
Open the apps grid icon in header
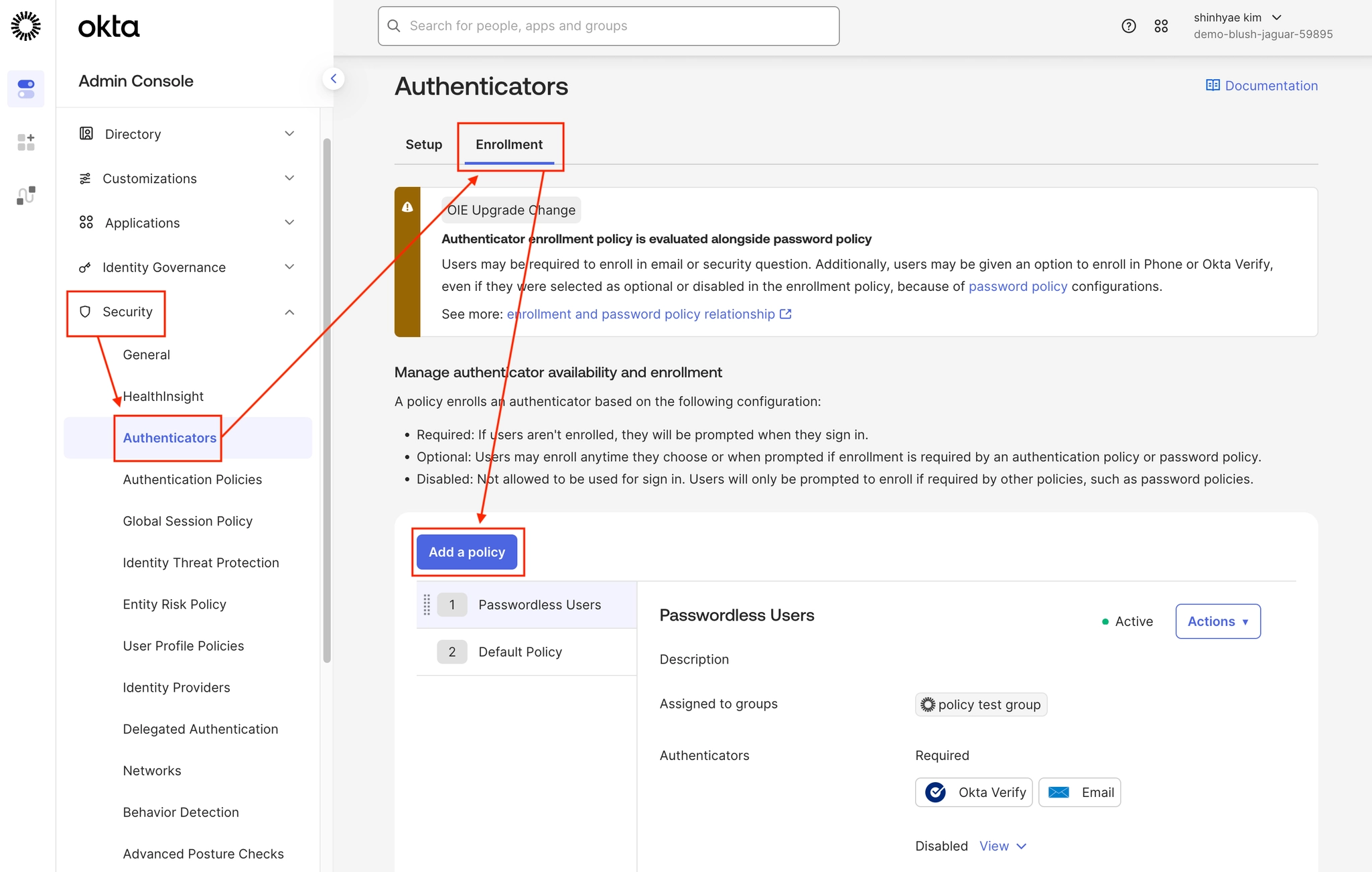click(x=1161, y=26)
